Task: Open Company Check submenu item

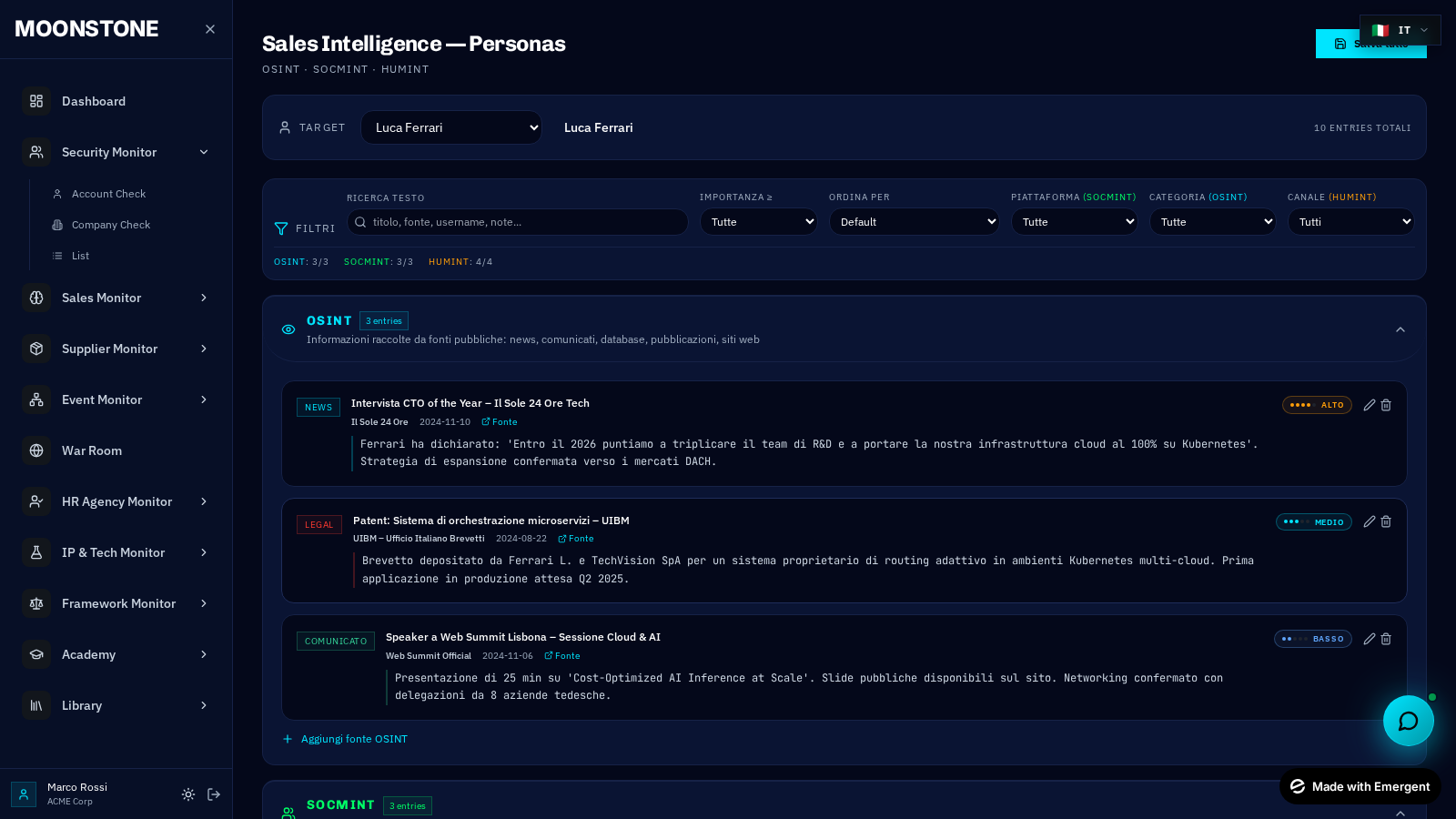Action: (x=129, y=225)
